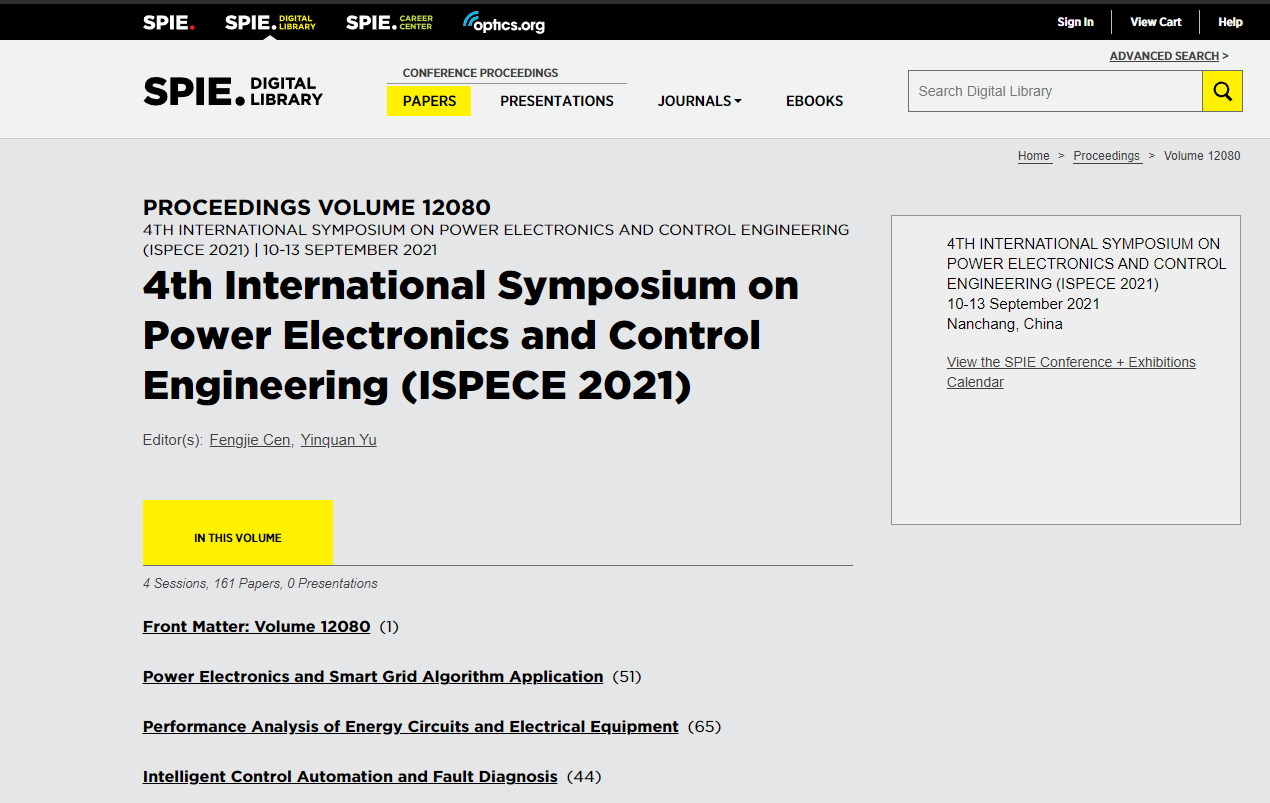
Task: Go to SPIE Digital Library home logo
Action: pos(233,91)
